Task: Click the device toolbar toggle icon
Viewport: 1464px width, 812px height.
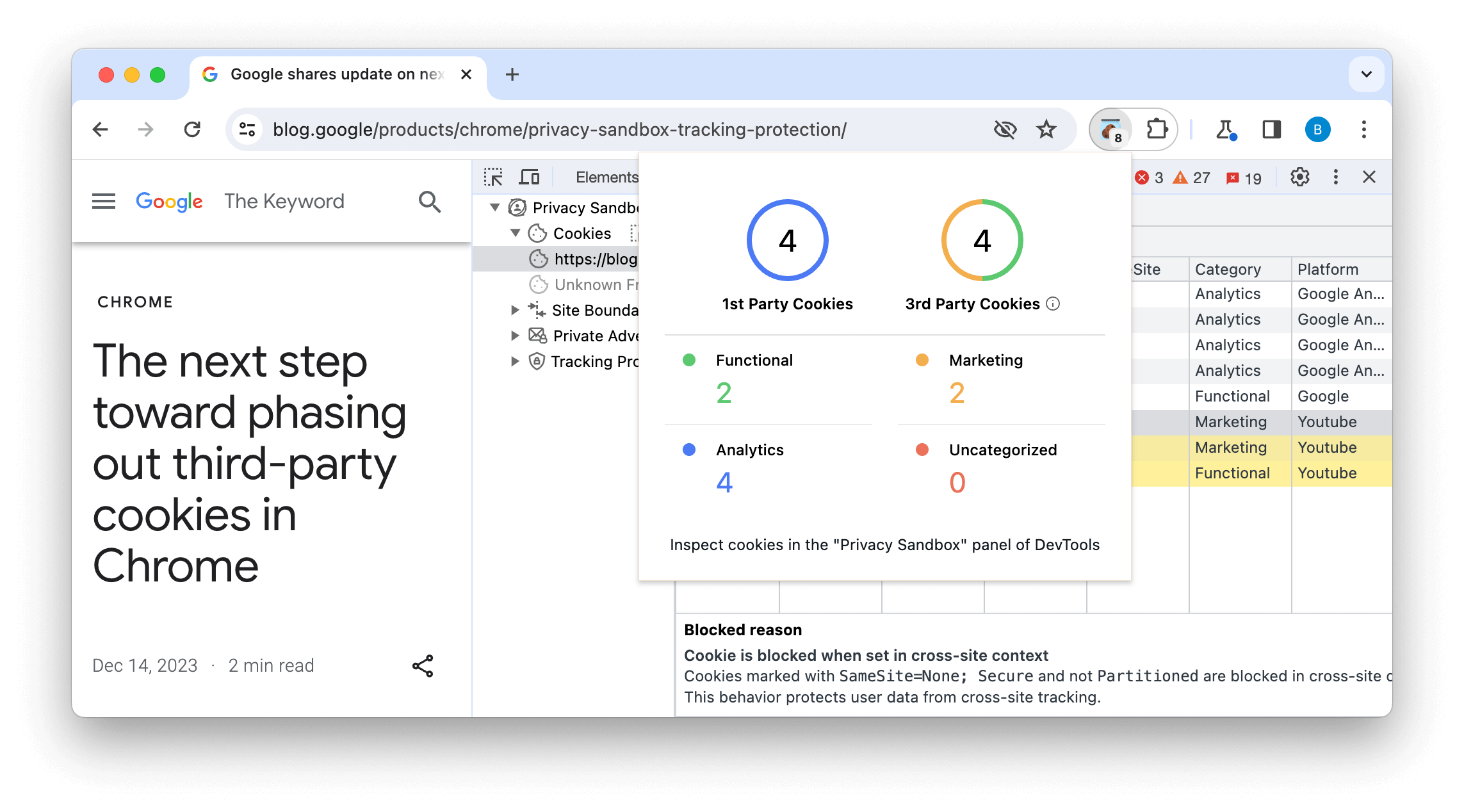Action: [530, 176]
